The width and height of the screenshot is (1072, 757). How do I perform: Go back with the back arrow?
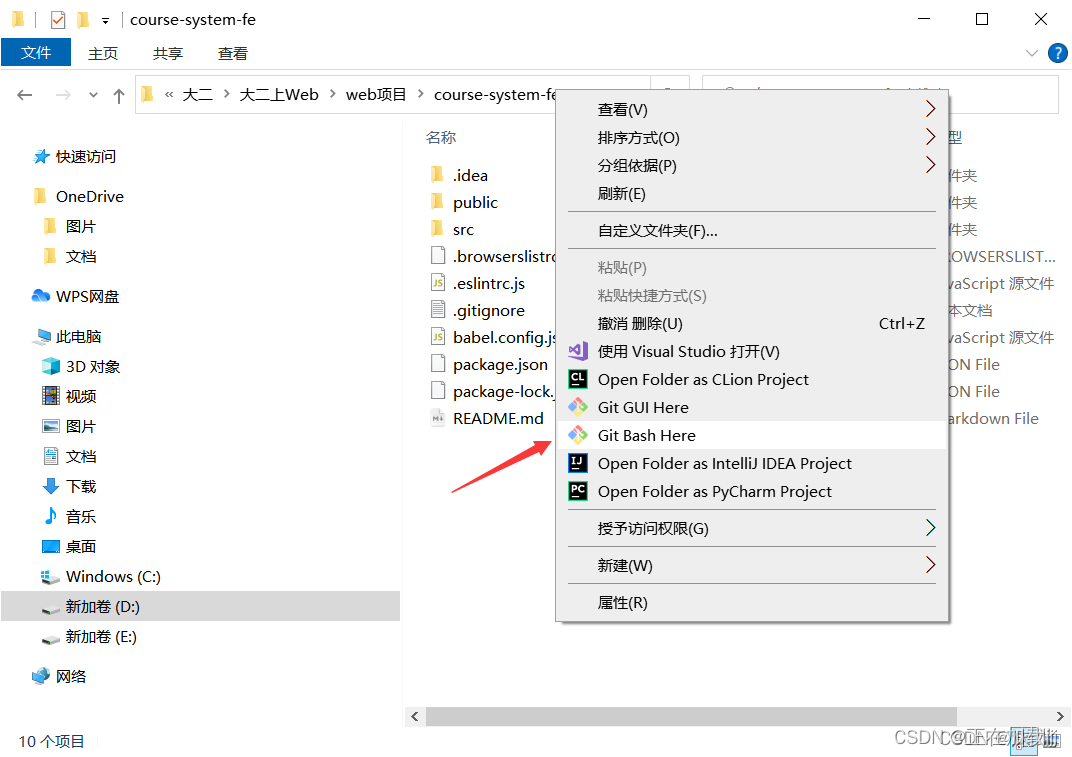point(25,95)
